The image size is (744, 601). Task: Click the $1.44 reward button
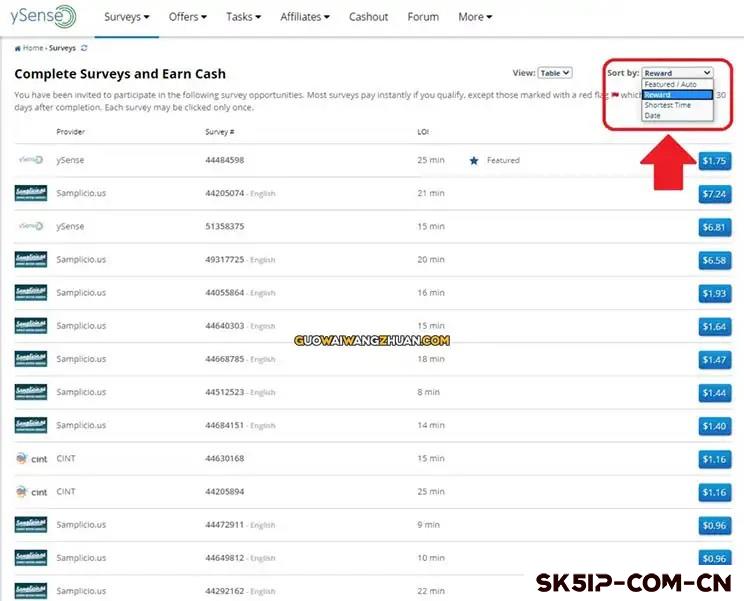(715, 393)
